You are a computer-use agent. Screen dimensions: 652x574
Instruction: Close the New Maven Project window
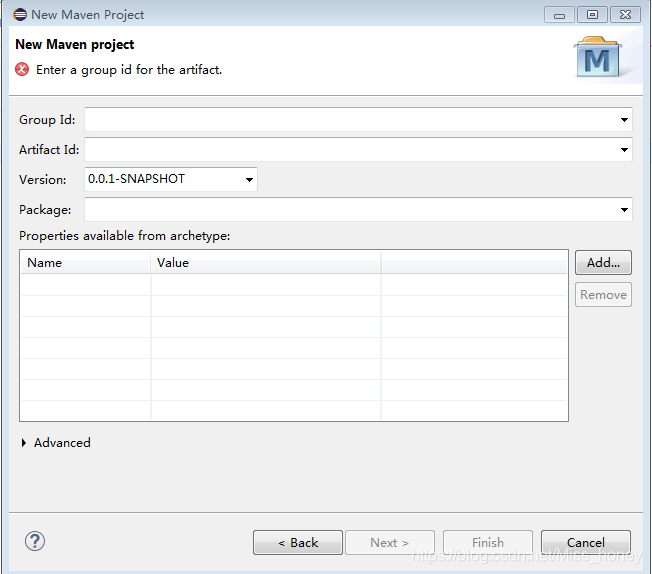625,15
